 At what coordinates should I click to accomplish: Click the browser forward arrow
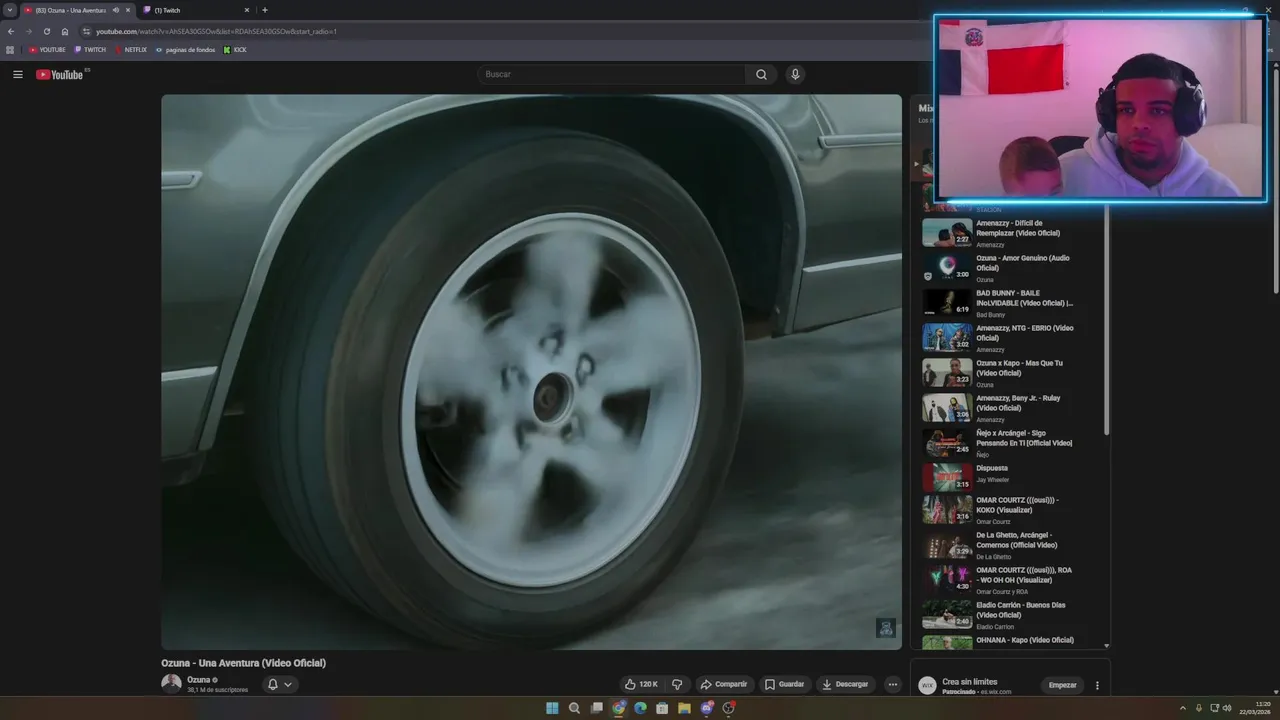click(29, 31)
